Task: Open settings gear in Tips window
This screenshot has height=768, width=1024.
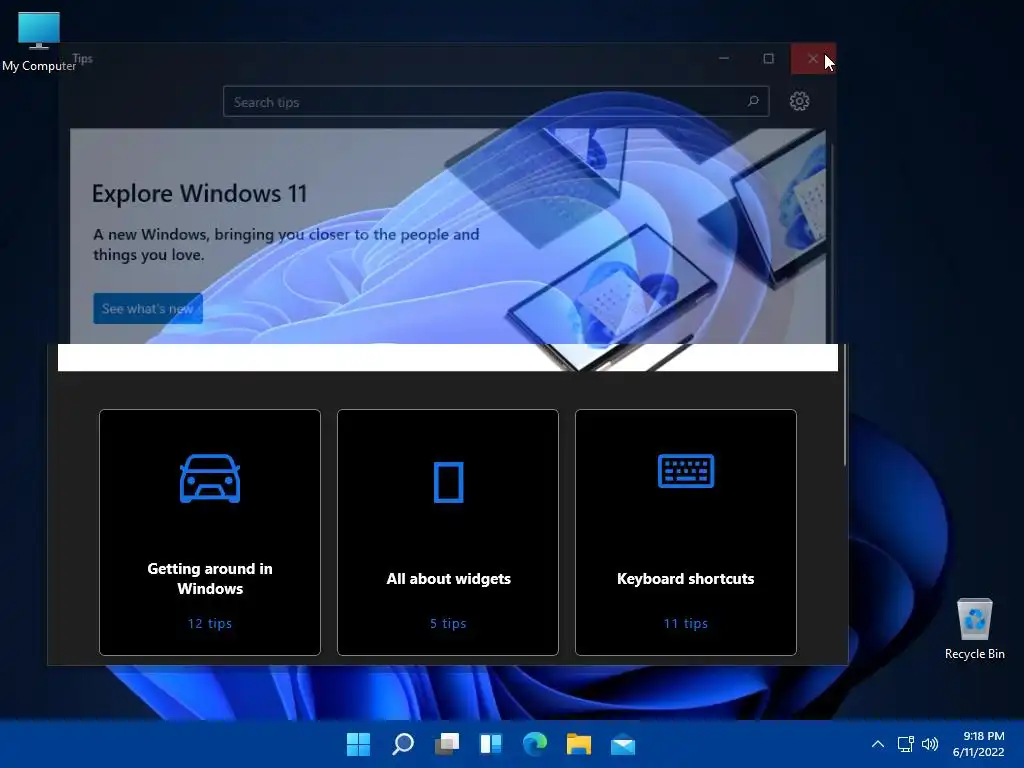Action: click(799, 101)
